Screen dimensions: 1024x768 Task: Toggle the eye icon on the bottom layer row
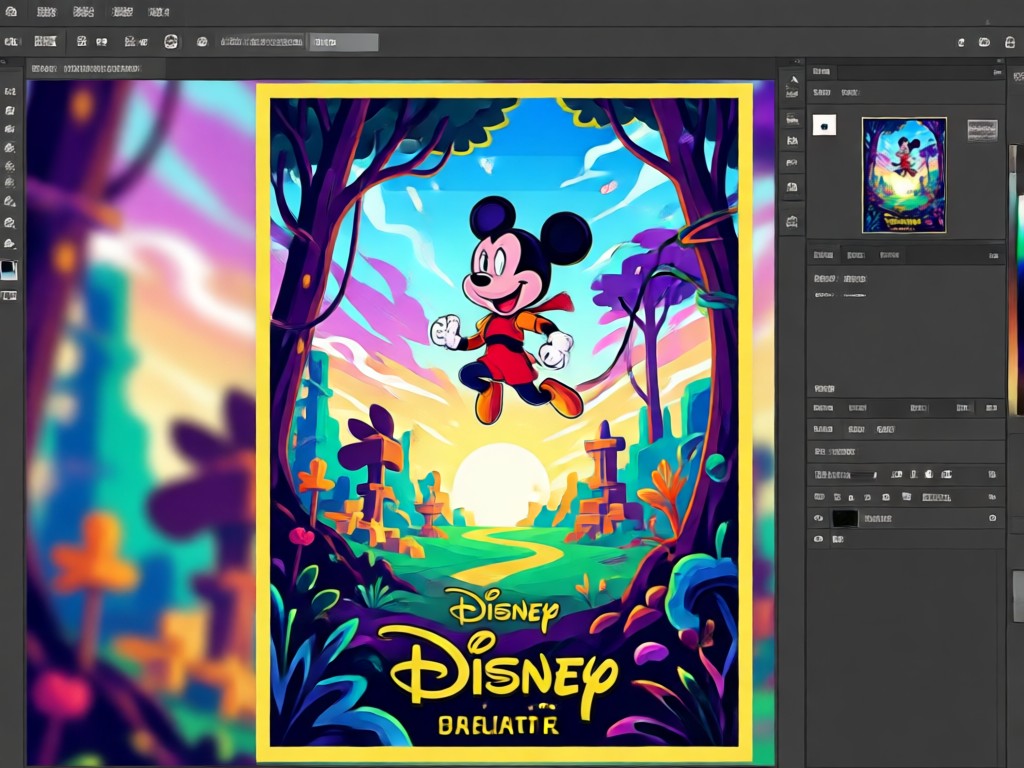pos(818,539)
